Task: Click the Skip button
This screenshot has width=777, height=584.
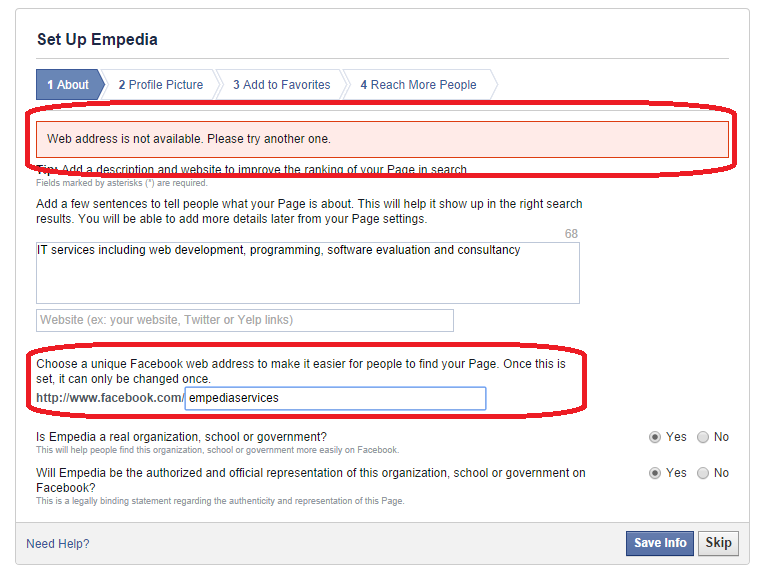Action: (x=718, y=543)
